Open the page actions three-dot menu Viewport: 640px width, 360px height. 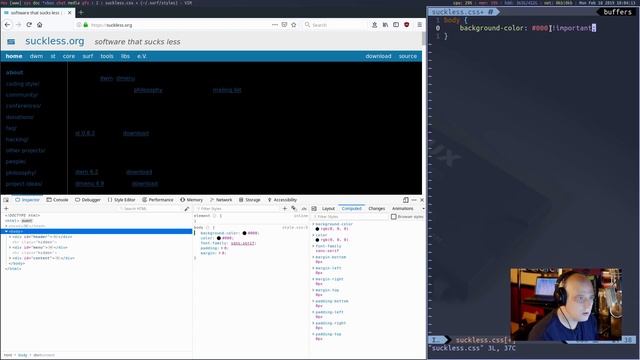275,25
